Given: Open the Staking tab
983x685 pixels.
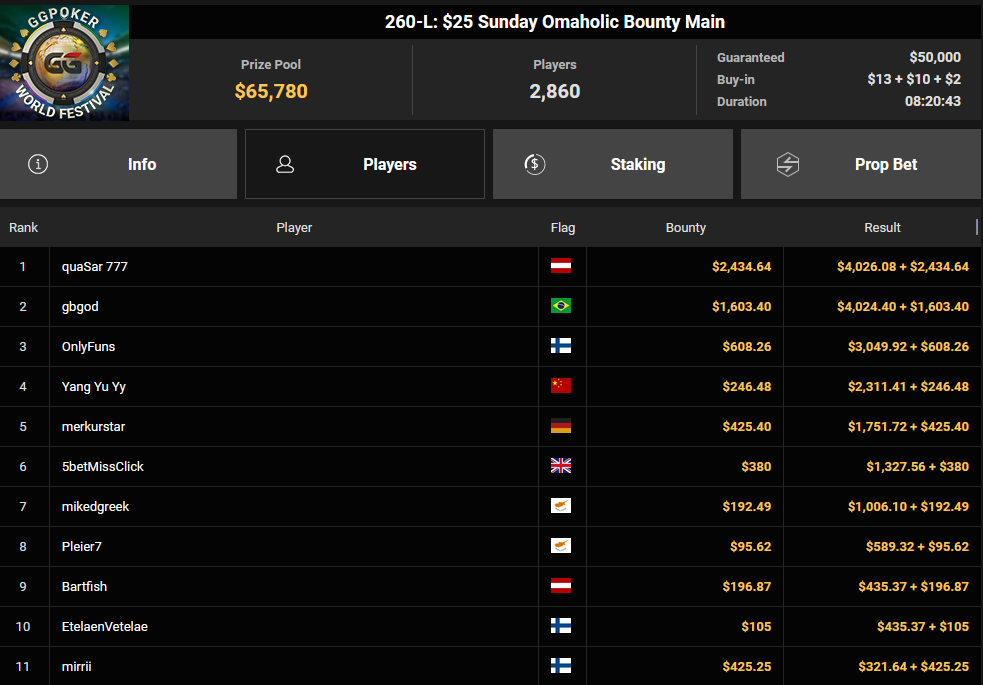Looking at the screenshot, I should point(612,164).
